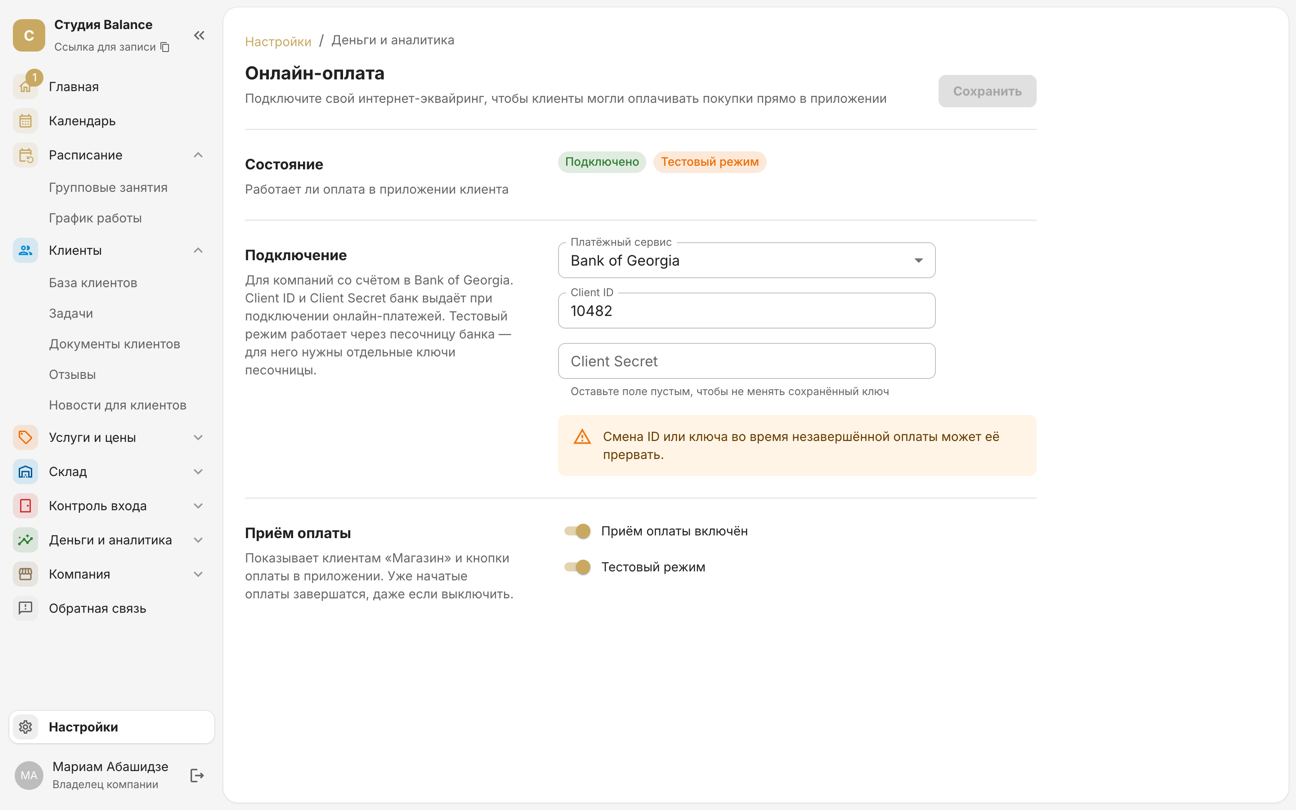
Task: Open Новости для клиентов
Action: click(118, 405)
